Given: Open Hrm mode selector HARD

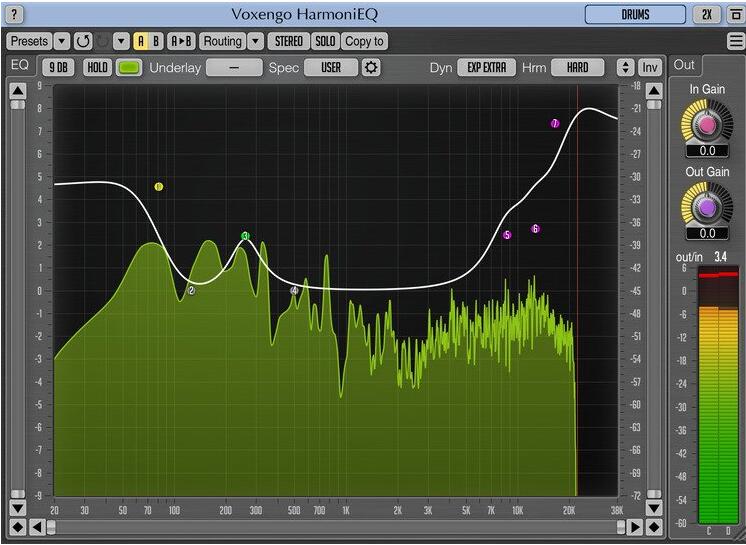Looking at the screenshot, I should click(578, 68).
